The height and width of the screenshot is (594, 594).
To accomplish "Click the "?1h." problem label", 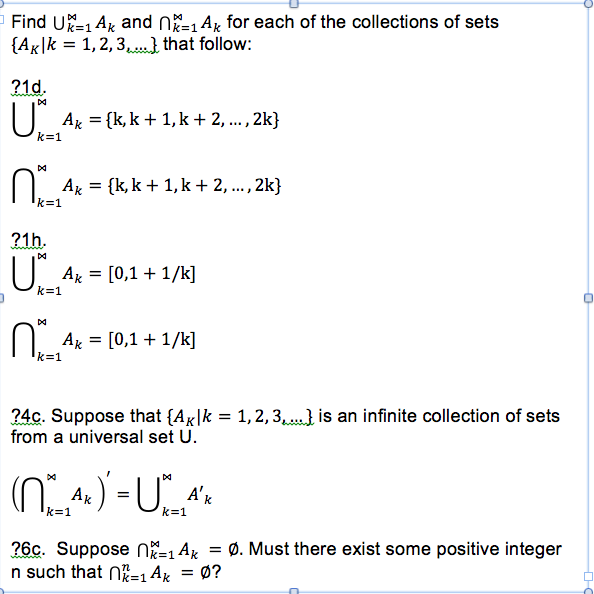I will click(28, 240).
